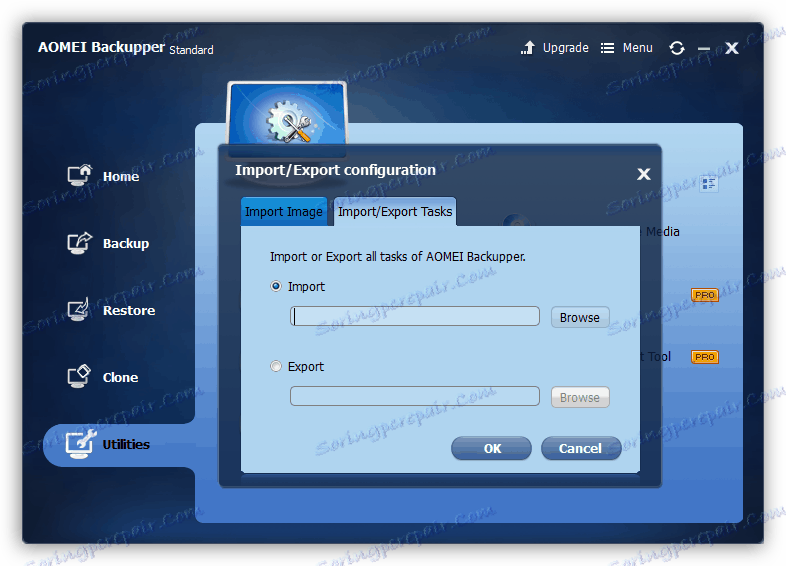Click Browse next to Import path

tap(580, 317)
